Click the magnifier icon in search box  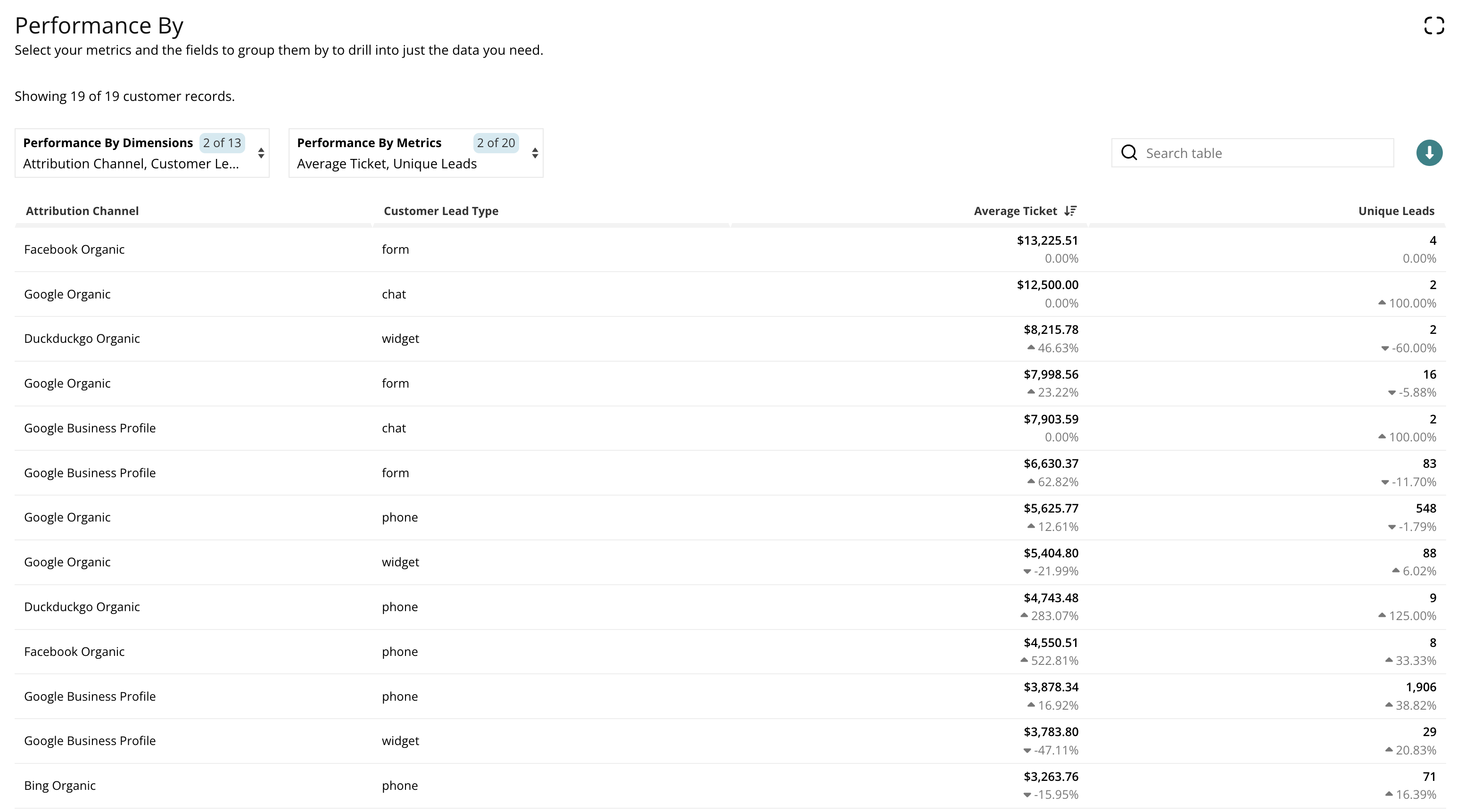coord(1129,153)
